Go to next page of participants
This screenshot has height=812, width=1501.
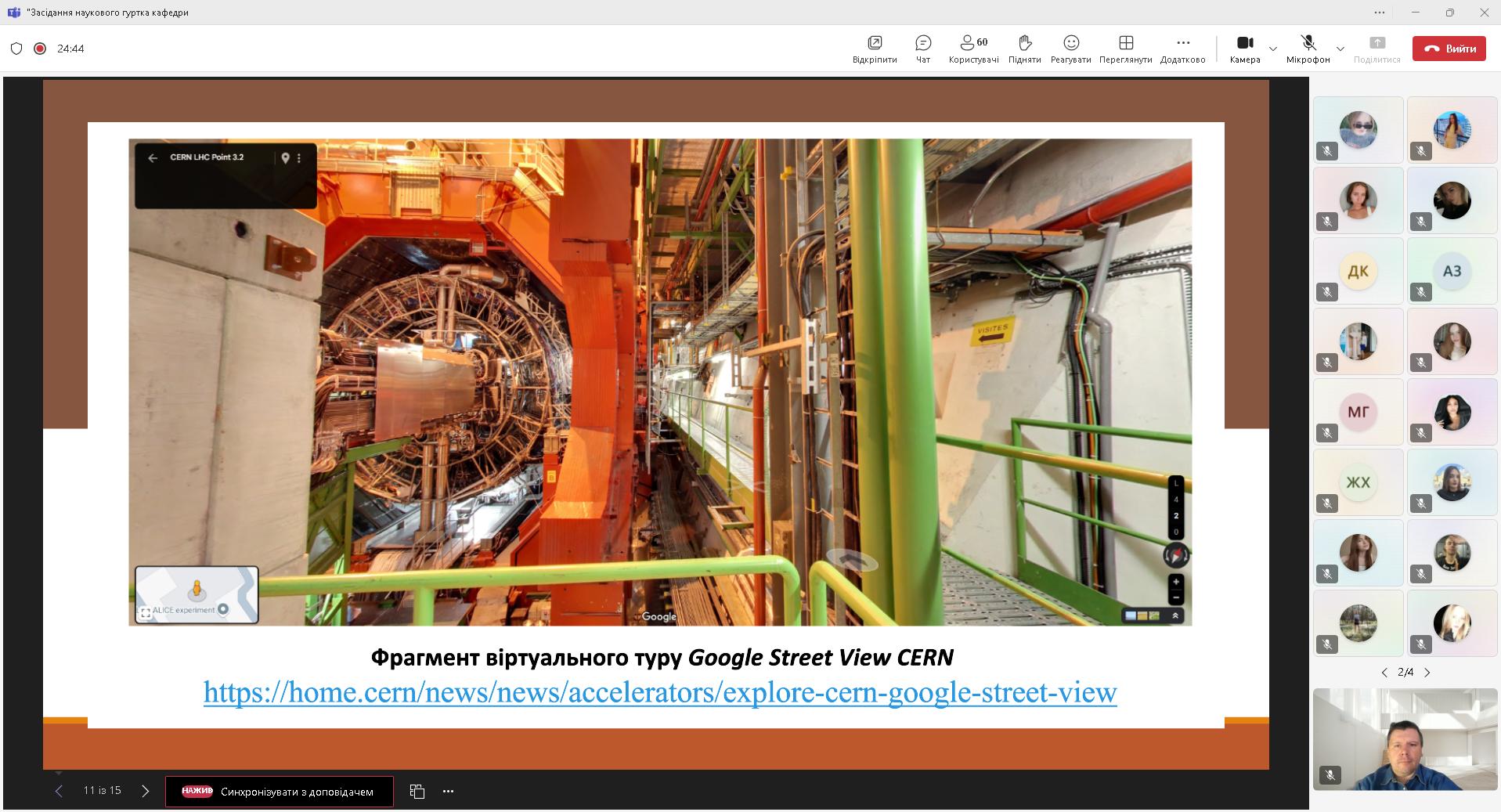1427,673
